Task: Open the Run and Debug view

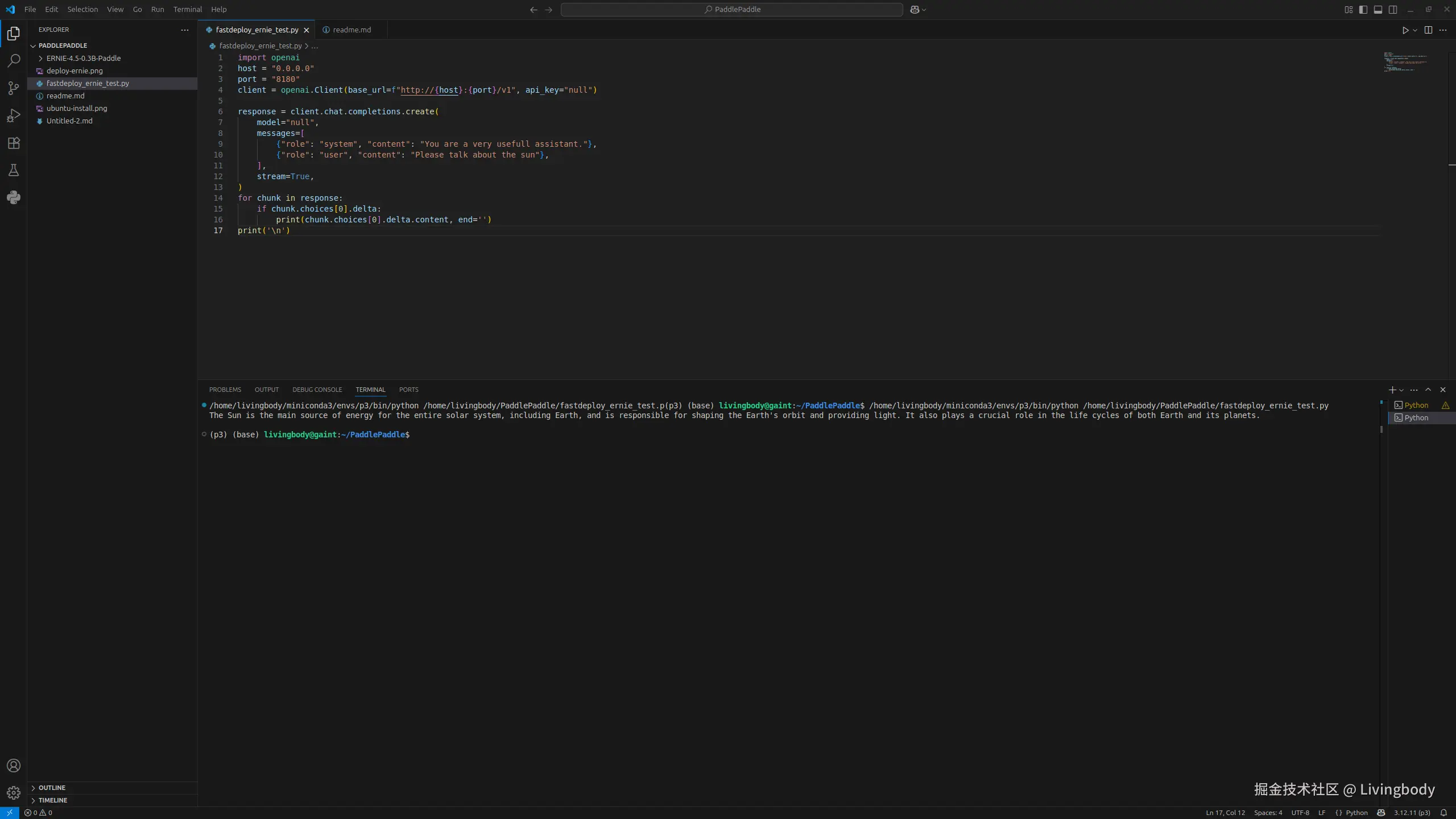Action: (14, 115)
